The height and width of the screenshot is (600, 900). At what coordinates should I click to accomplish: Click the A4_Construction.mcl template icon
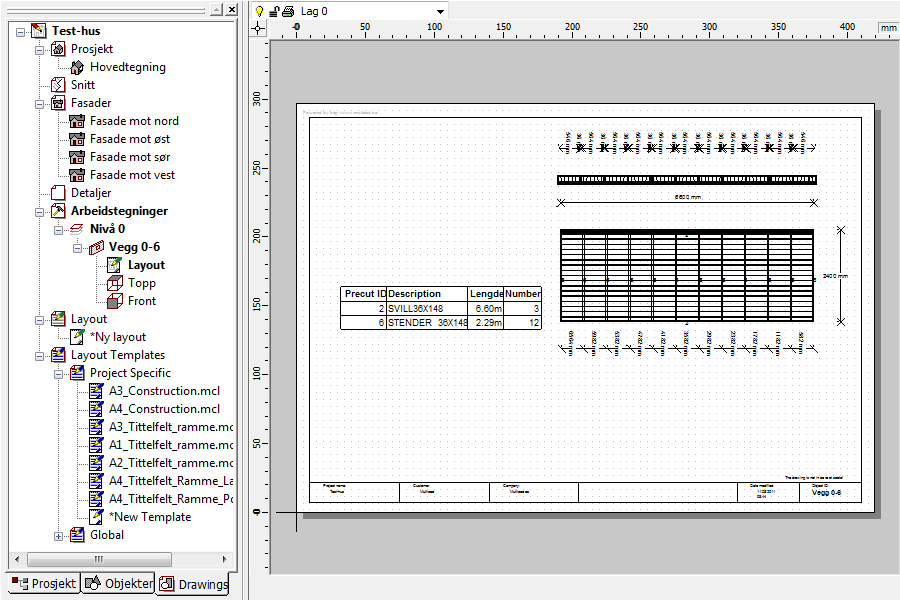96,409
